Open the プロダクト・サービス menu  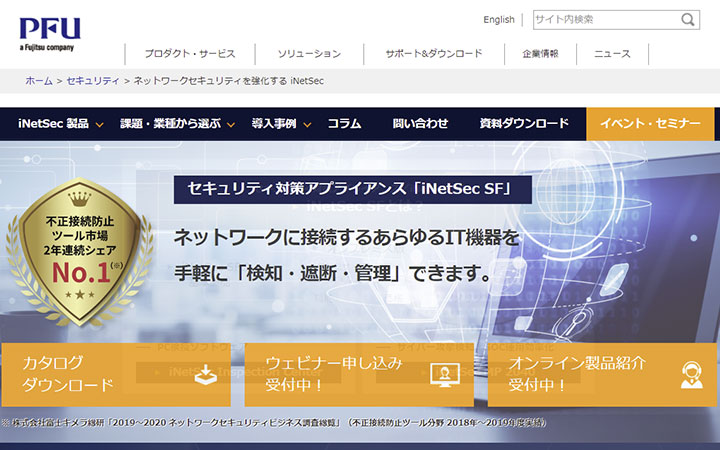(x=189, y=54)
